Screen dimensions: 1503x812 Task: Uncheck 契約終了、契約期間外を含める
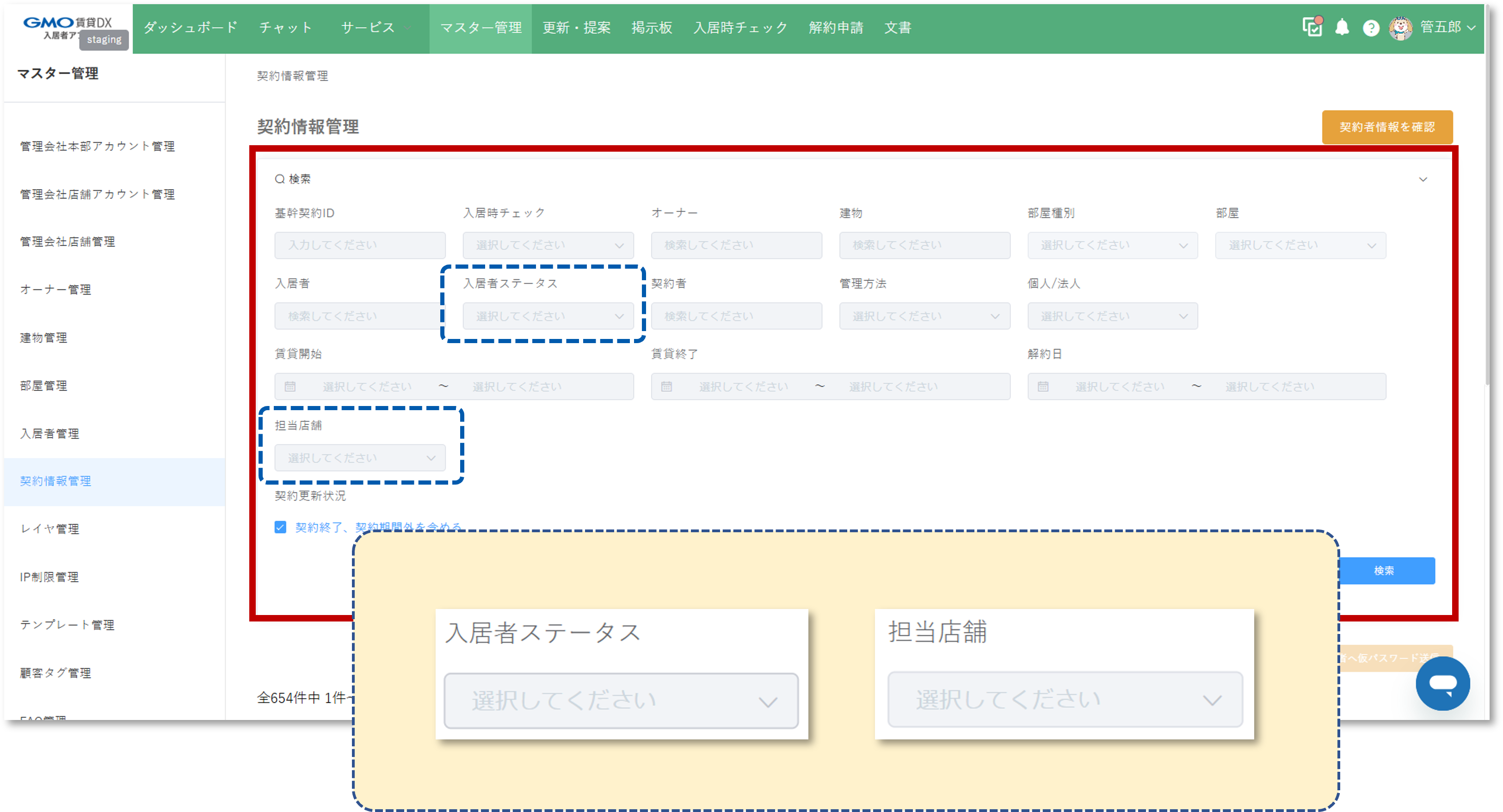pyautogui.click(x=280, y=527)
